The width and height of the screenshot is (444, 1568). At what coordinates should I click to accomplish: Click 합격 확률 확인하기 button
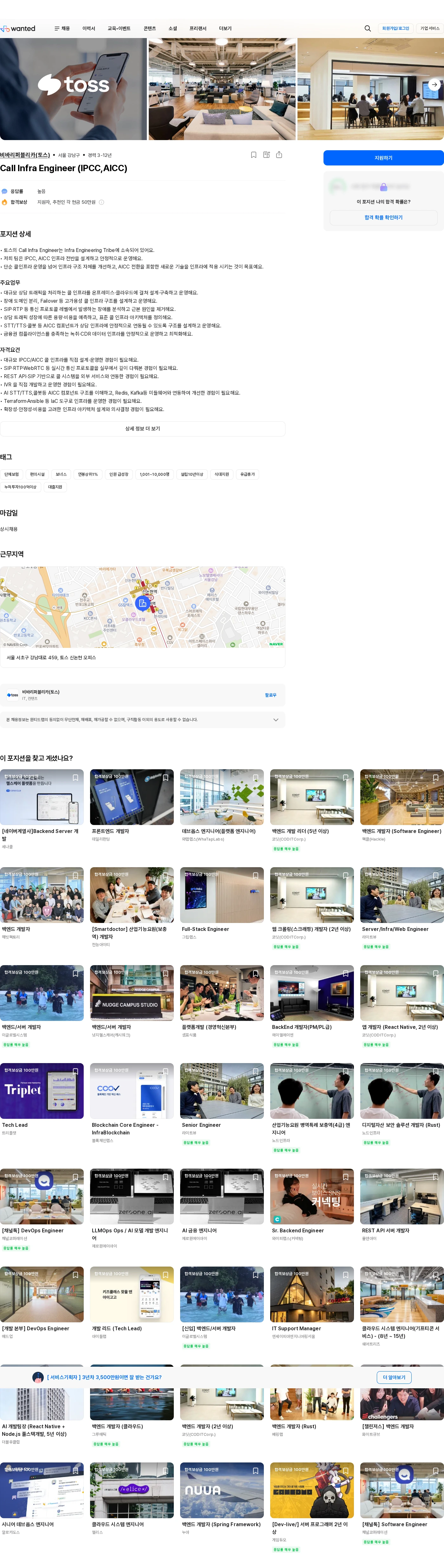click(x=384, y=218)
